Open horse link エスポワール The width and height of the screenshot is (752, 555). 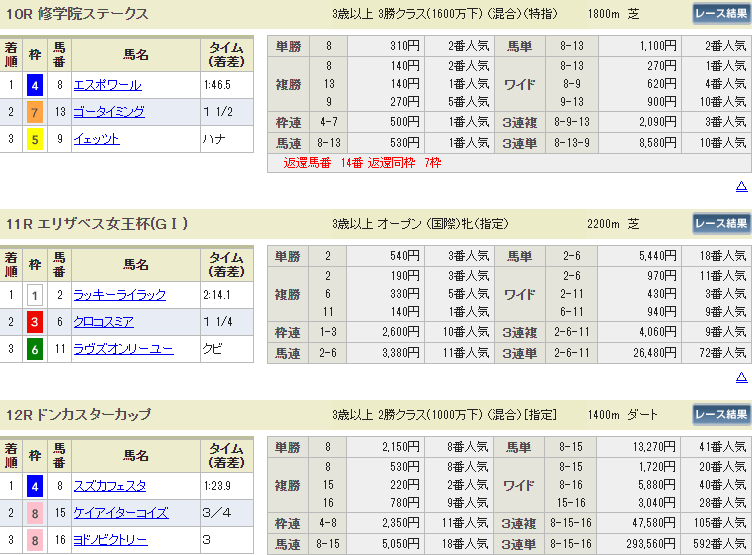coord(107,85)
